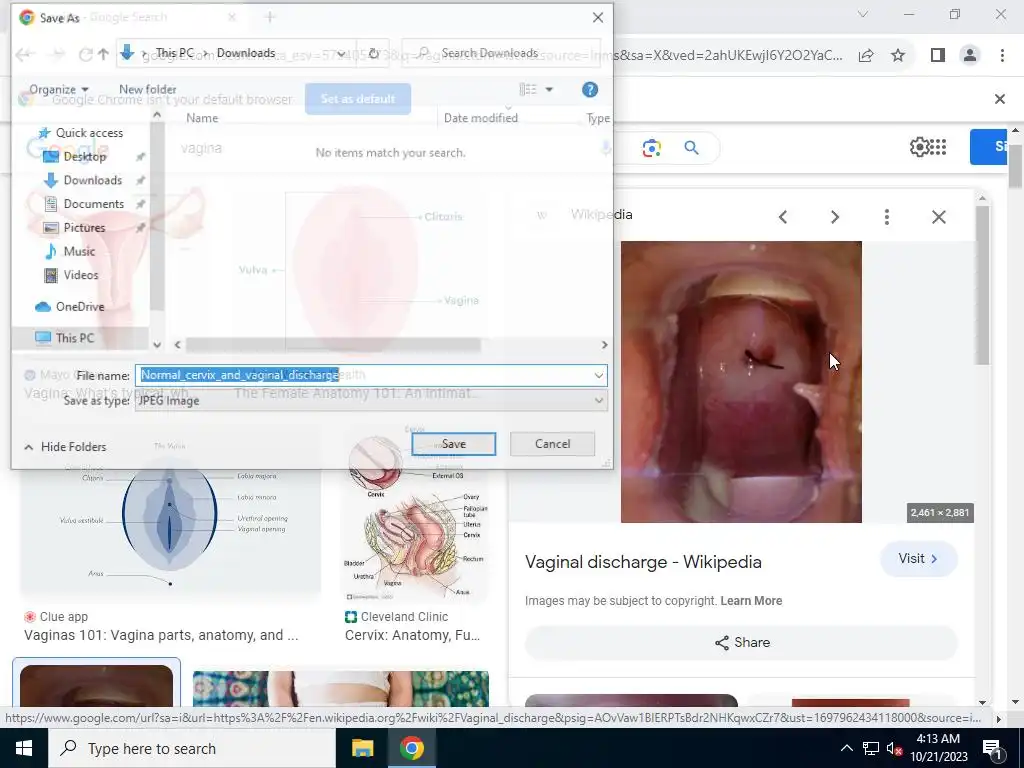Toggle Chrome side panel icon
Screen dimensions: 1024x768
point(938,56)
